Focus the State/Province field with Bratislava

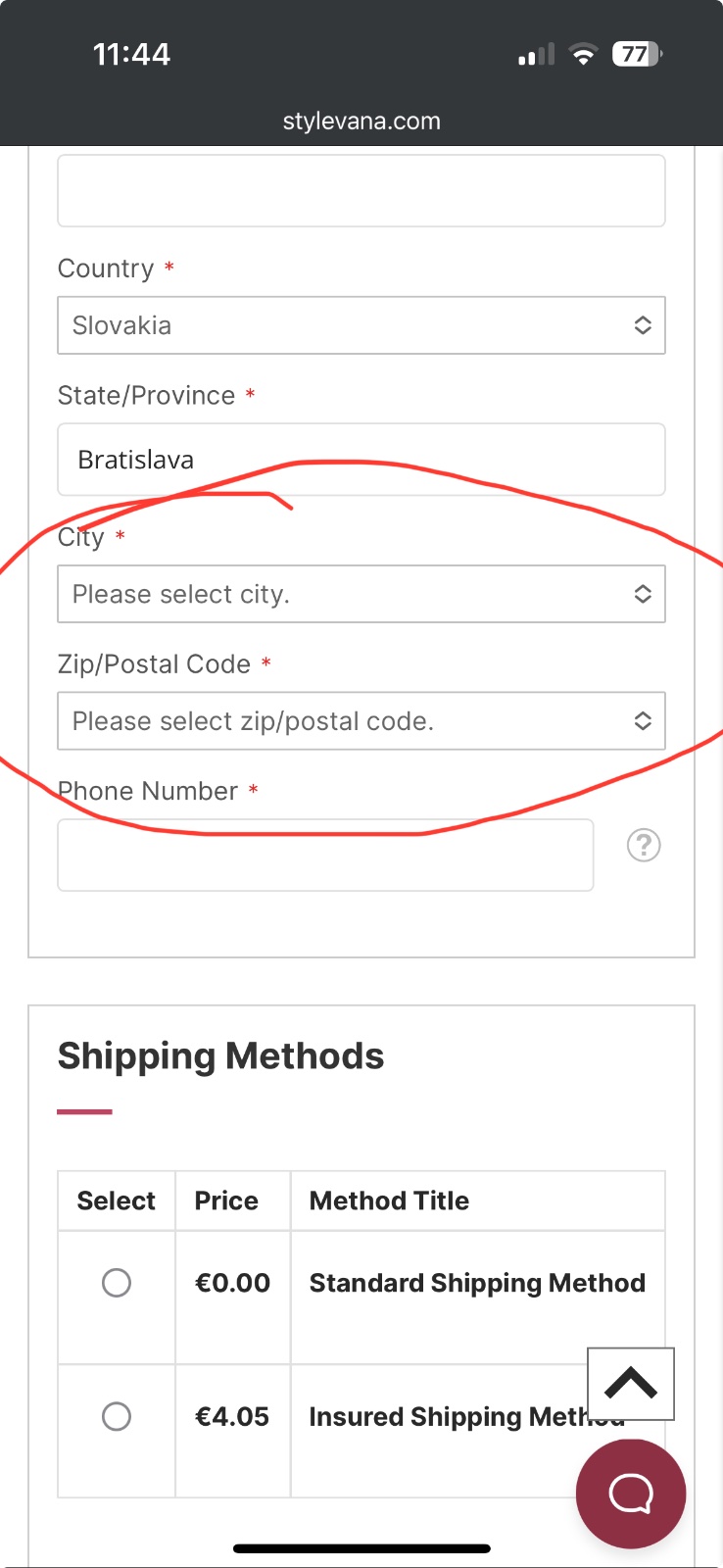361,460
